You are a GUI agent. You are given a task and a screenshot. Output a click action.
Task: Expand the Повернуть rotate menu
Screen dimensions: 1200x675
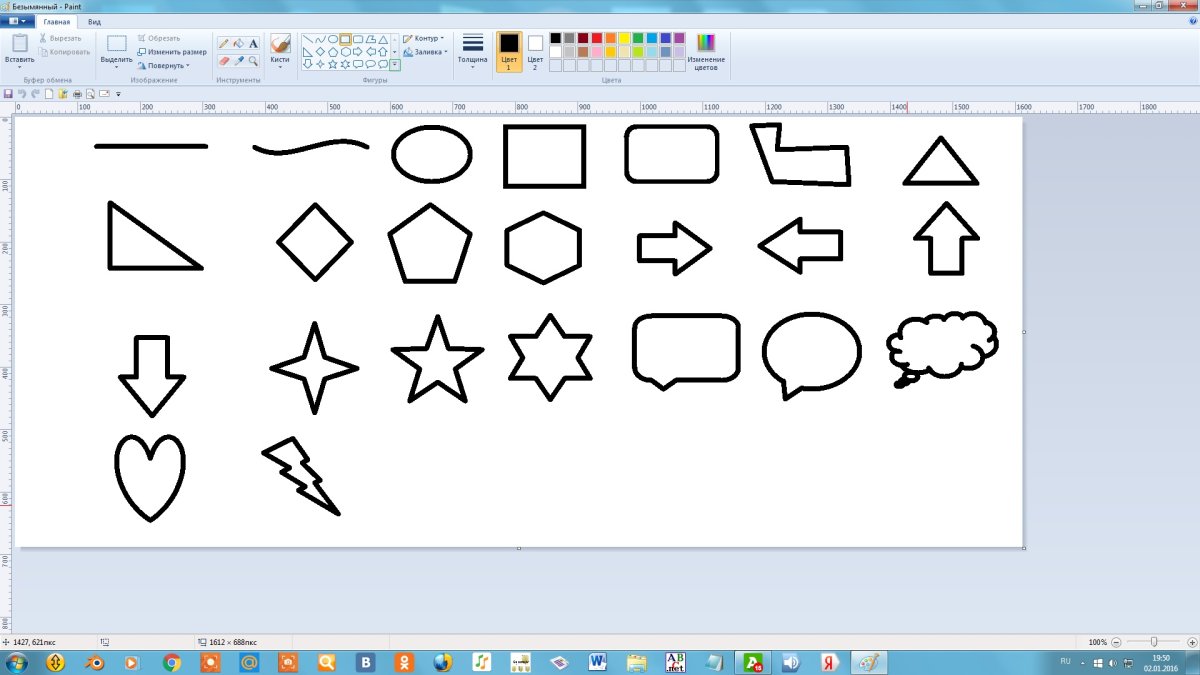coord(163,65)
